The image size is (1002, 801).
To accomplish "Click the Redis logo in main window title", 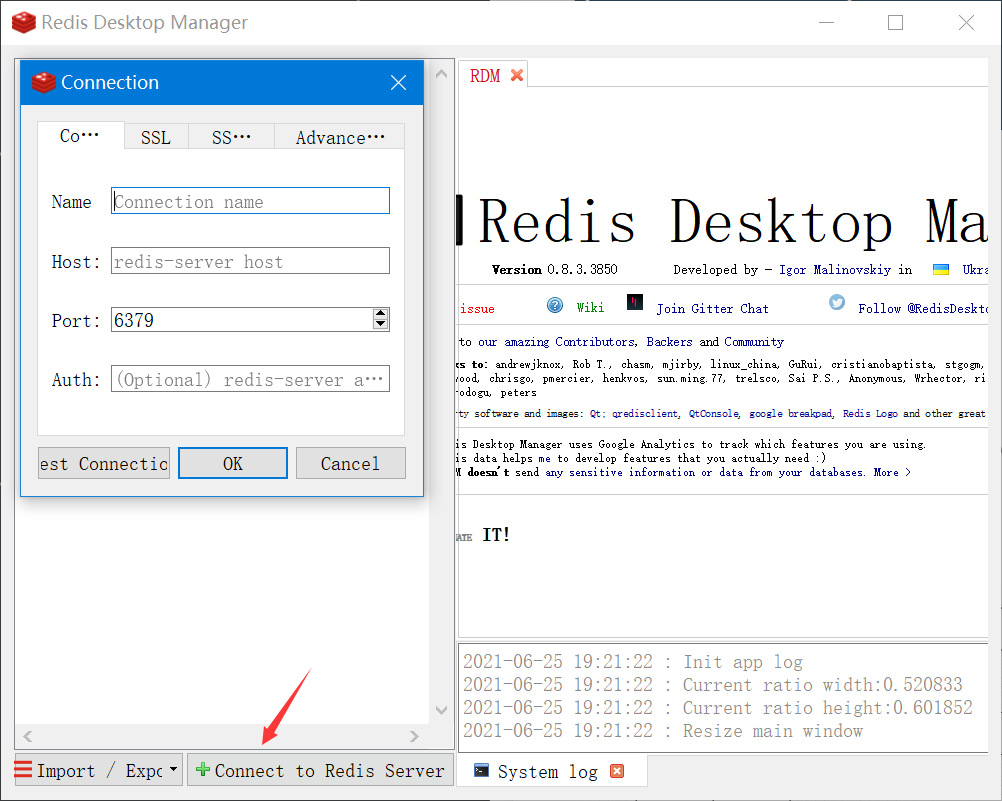I will click(24, 22).
